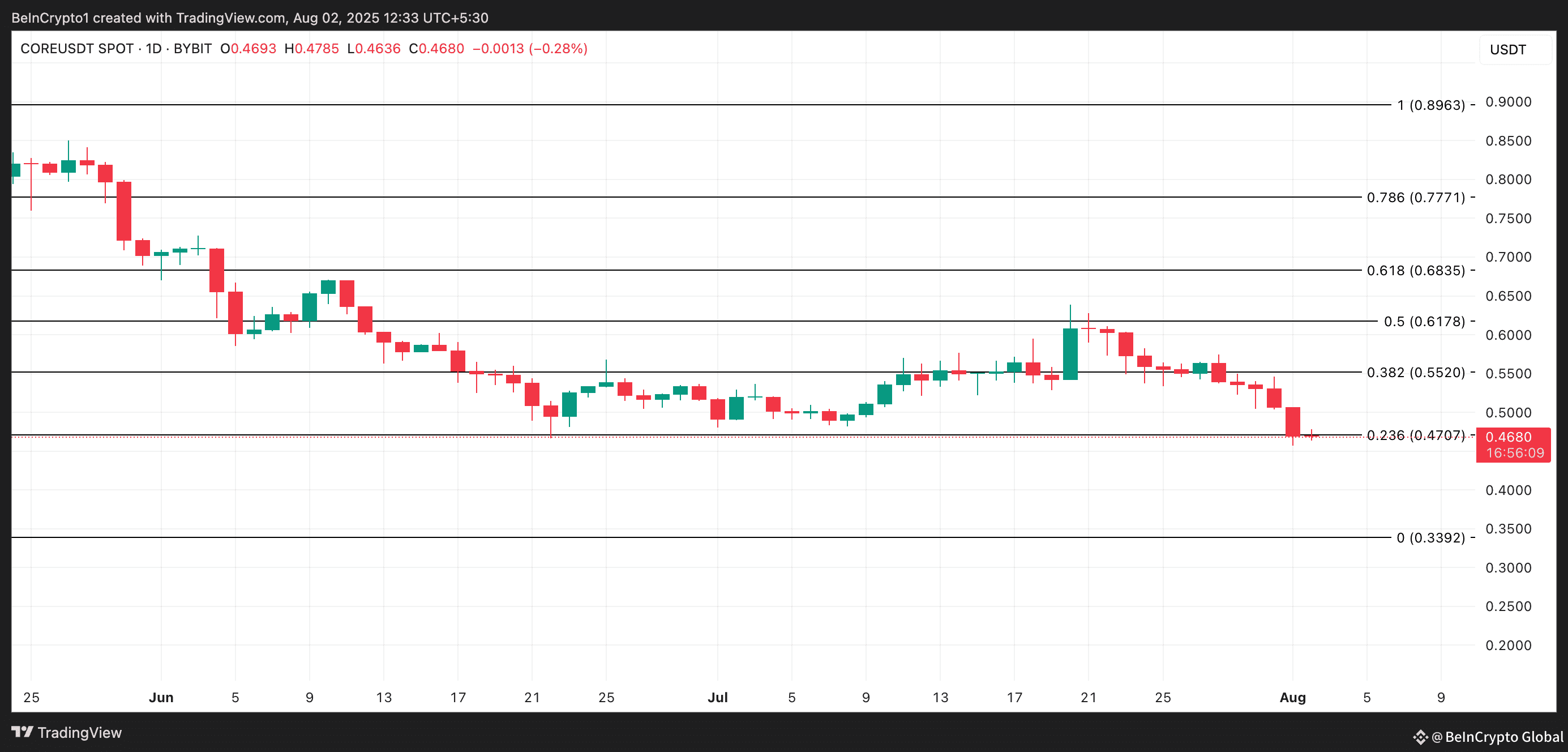This screenshot has width=1568, height=752.
Task: Click the Jun label on time axis
Action: 161,697
